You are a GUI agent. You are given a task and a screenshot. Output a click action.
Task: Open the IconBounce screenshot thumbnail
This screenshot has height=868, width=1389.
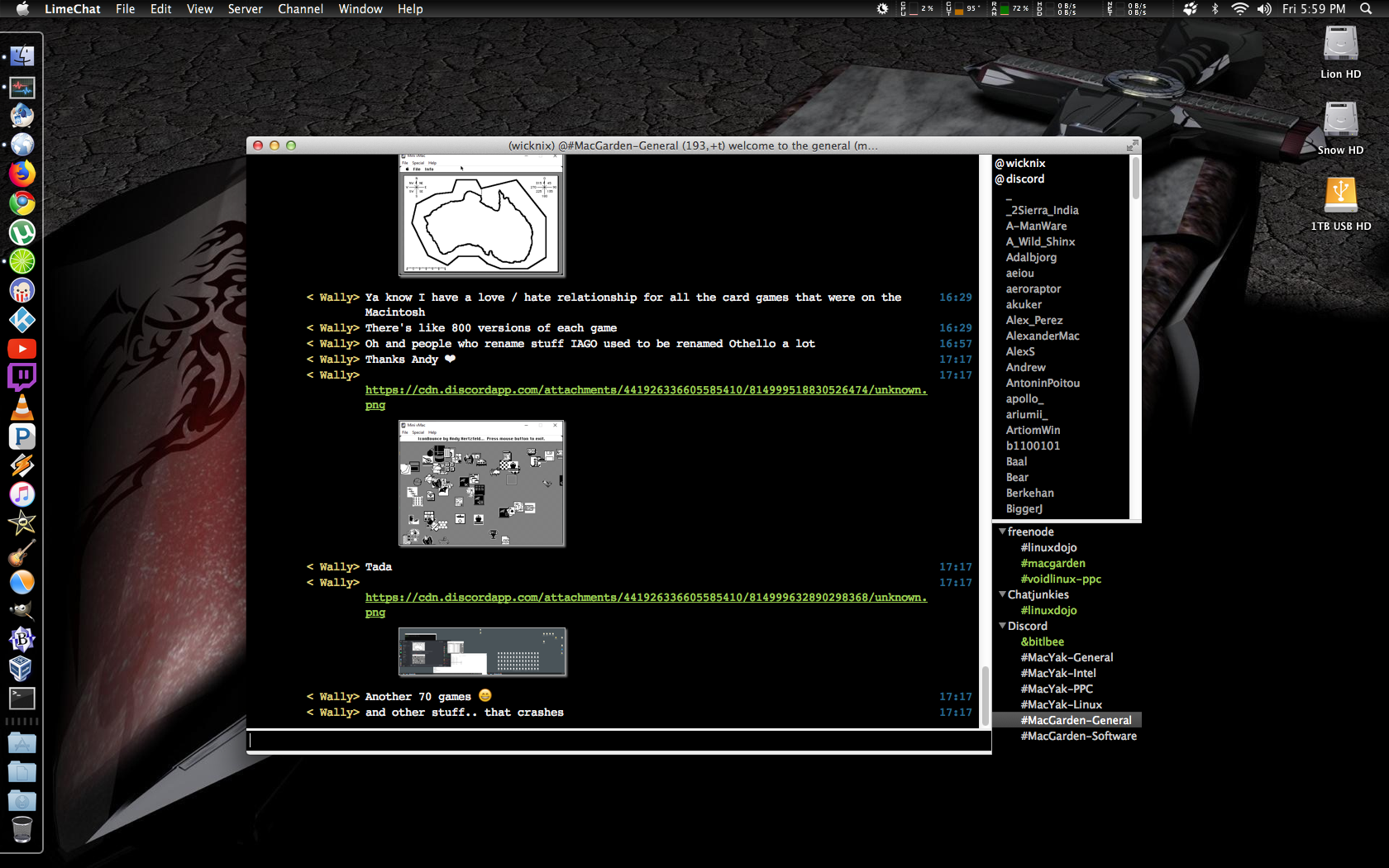(x=481, y=484)
